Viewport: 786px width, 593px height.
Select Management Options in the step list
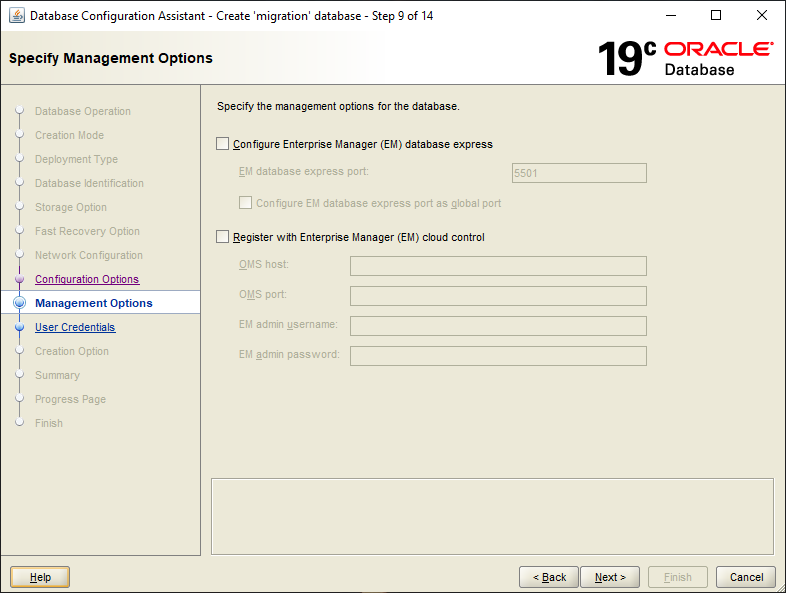pos(94,303)
